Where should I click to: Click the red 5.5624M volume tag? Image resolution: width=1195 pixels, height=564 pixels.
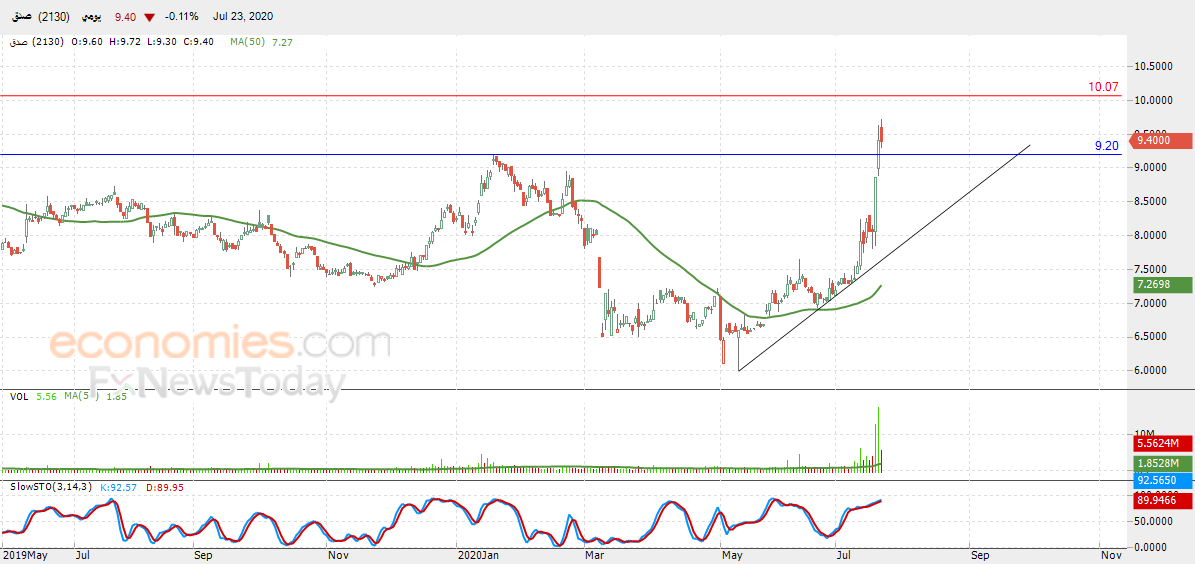coord(1160,444)
